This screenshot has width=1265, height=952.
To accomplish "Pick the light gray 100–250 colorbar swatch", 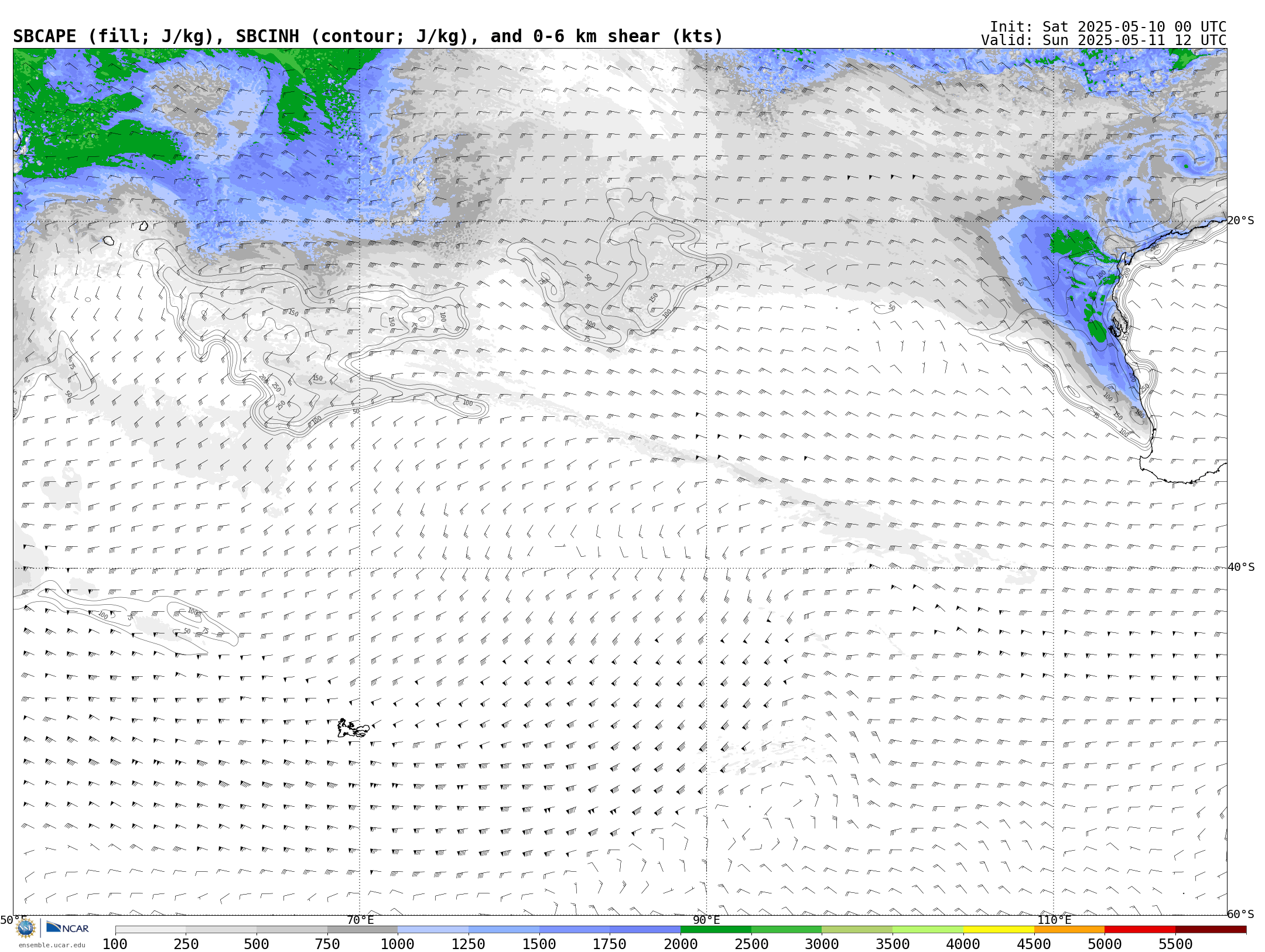I will [x=151, y=930].
